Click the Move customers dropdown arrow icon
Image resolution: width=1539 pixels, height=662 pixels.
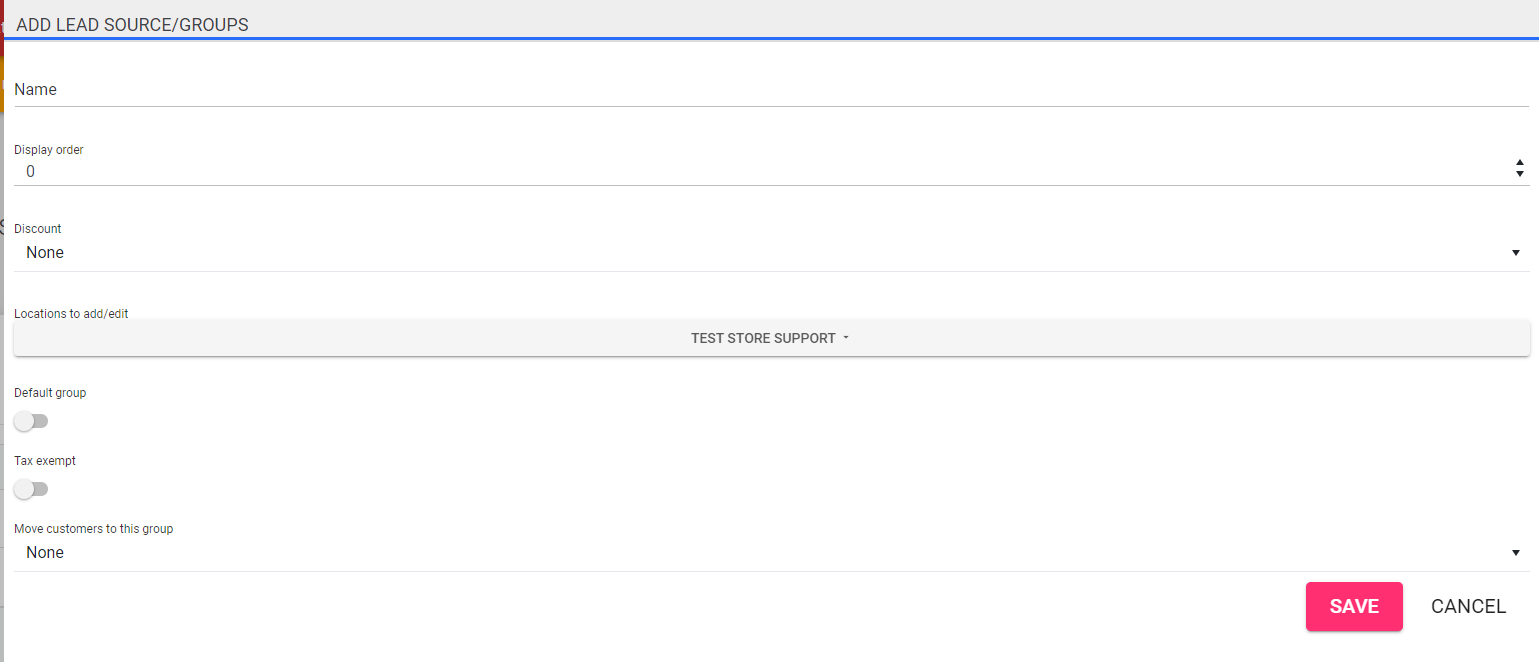pos(1516,553)
